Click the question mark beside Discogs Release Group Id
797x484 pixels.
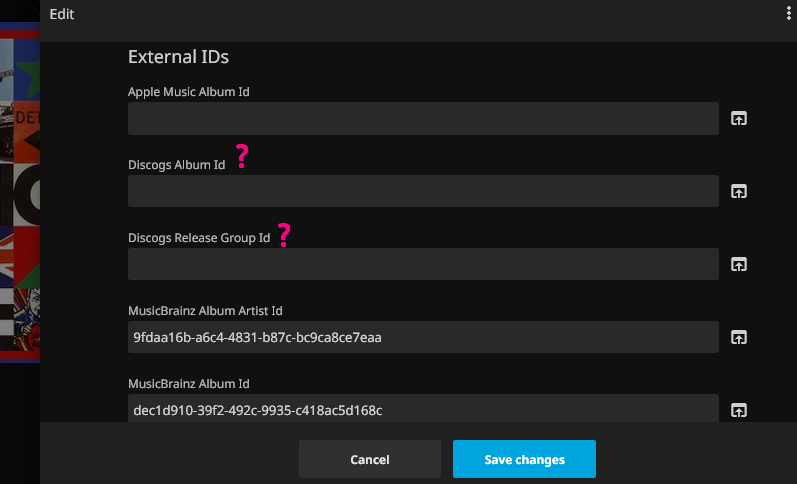(284, 235)
